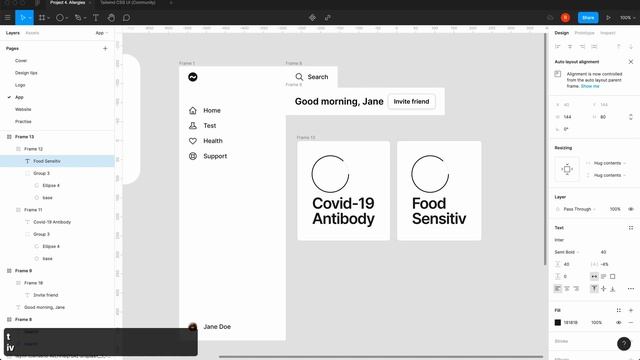
Task: Select the Hand tool in the toolbar
Action: [111, 18]
